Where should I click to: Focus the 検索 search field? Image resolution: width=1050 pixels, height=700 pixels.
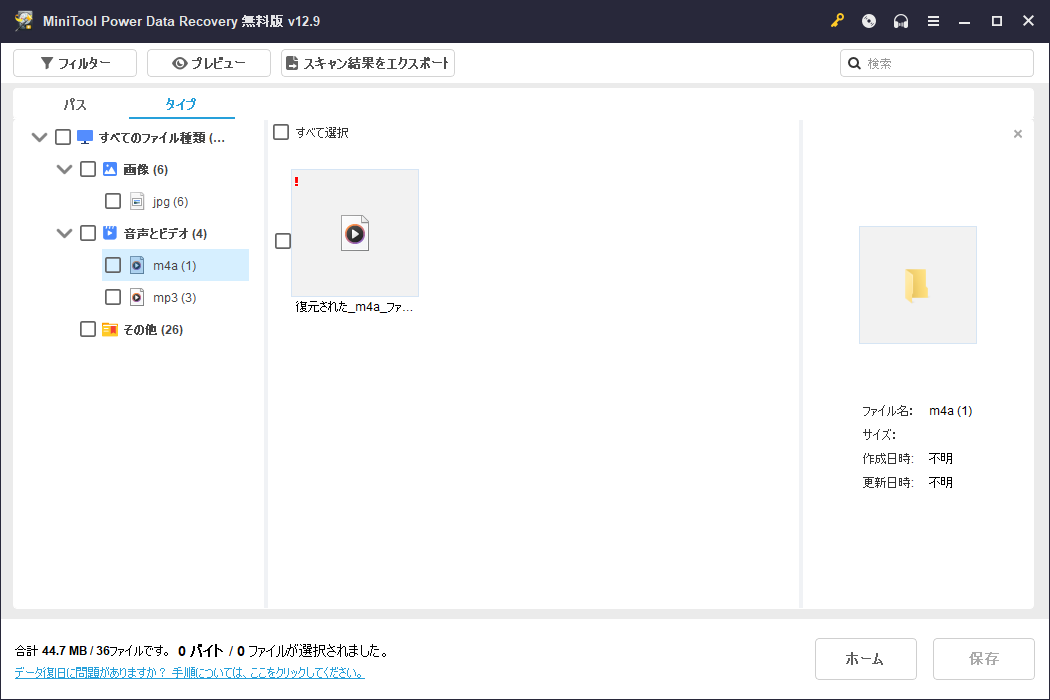pos(937,63)
